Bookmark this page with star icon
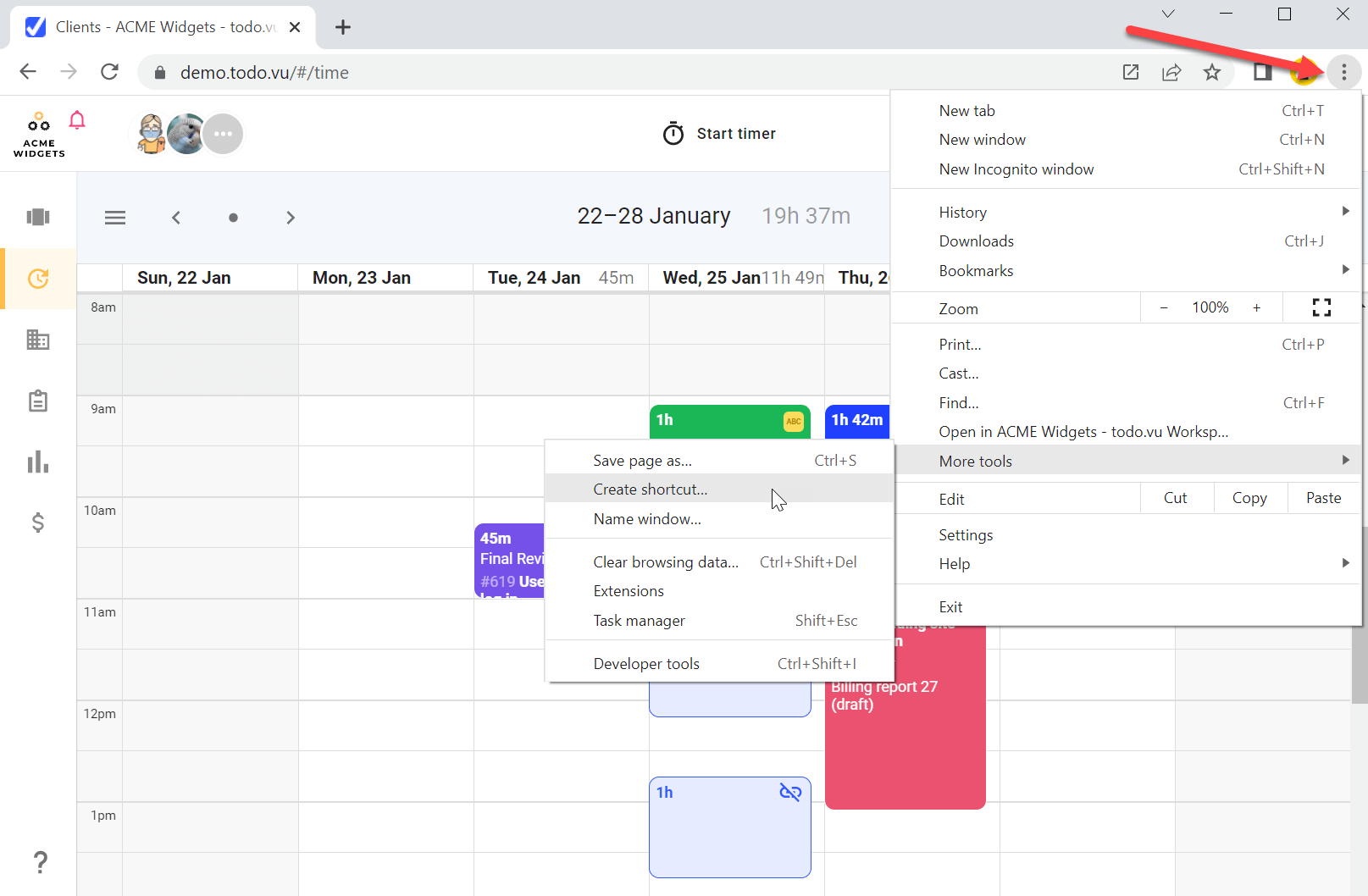This screenshot has height=896, width=1368. (1212, 72)
